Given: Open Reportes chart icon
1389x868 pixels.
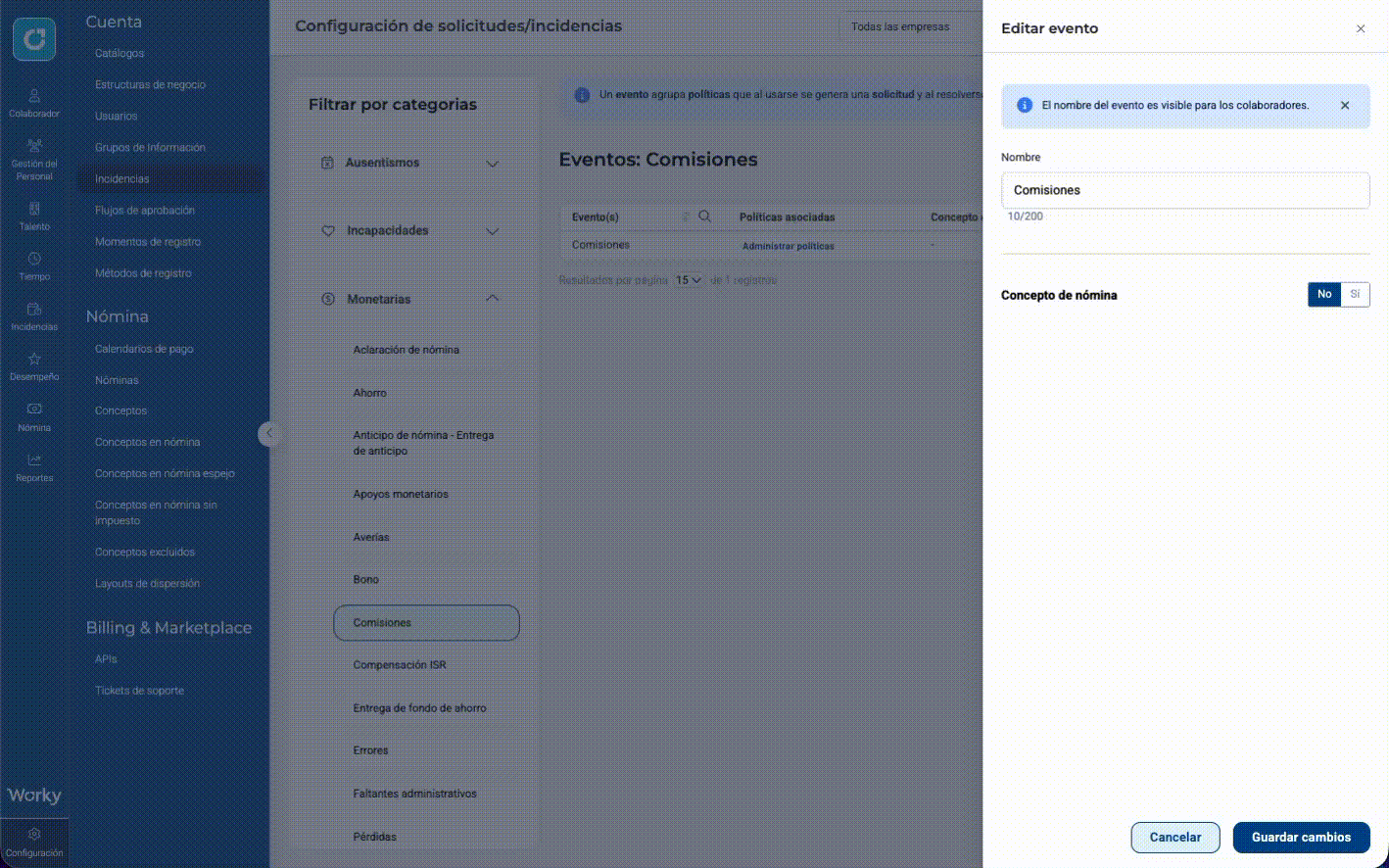Looking at the screenshot, I should 34,467.
